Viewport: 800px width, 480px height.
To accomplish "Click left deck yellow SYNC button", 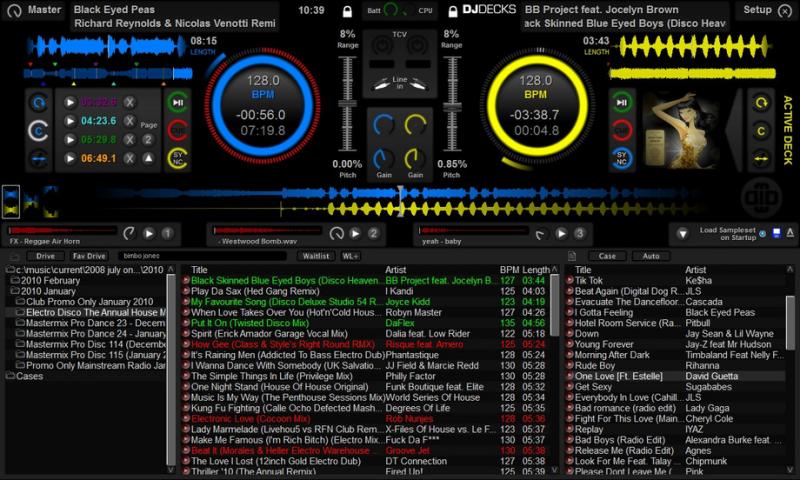I will pyautogui.click(x=177, y=158).
